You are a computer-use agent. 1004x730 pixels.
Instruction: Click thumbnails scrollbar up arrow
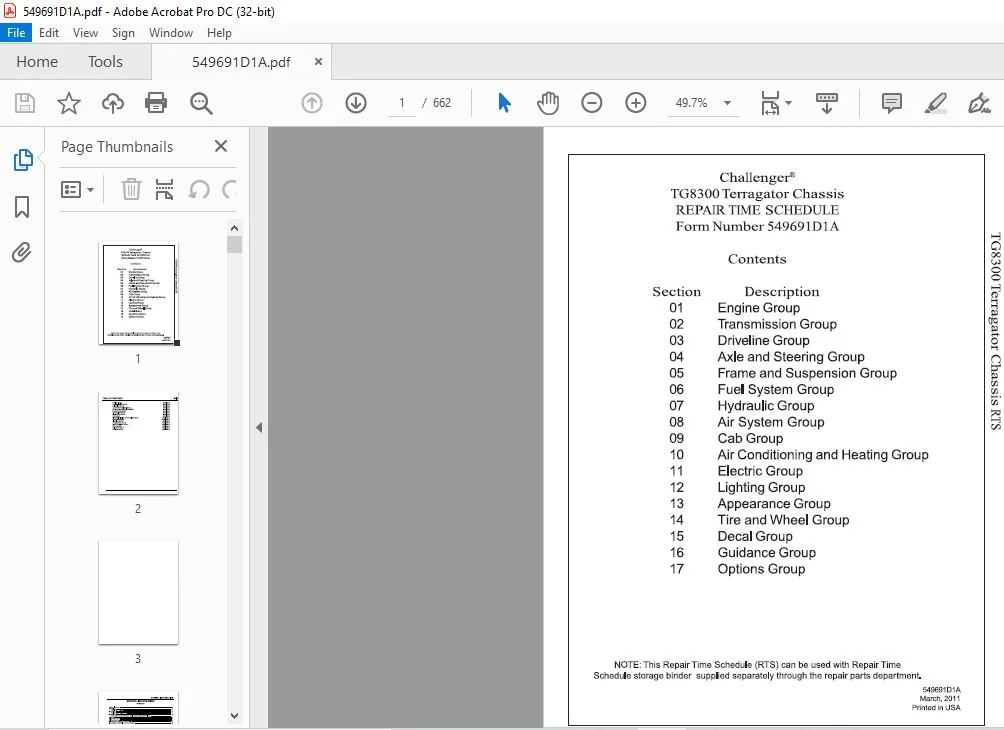tap(234, 228)
